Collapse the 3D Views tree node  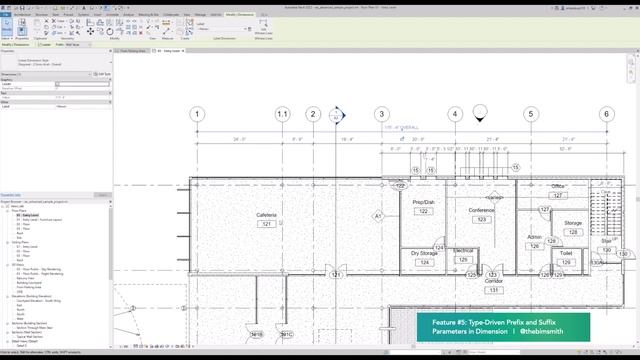click(x=8, y=265)
